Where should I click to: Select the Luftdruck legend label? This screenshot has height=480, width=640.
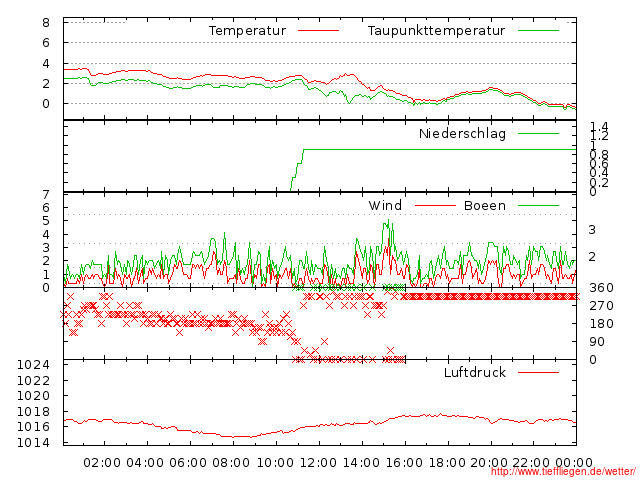474,372
